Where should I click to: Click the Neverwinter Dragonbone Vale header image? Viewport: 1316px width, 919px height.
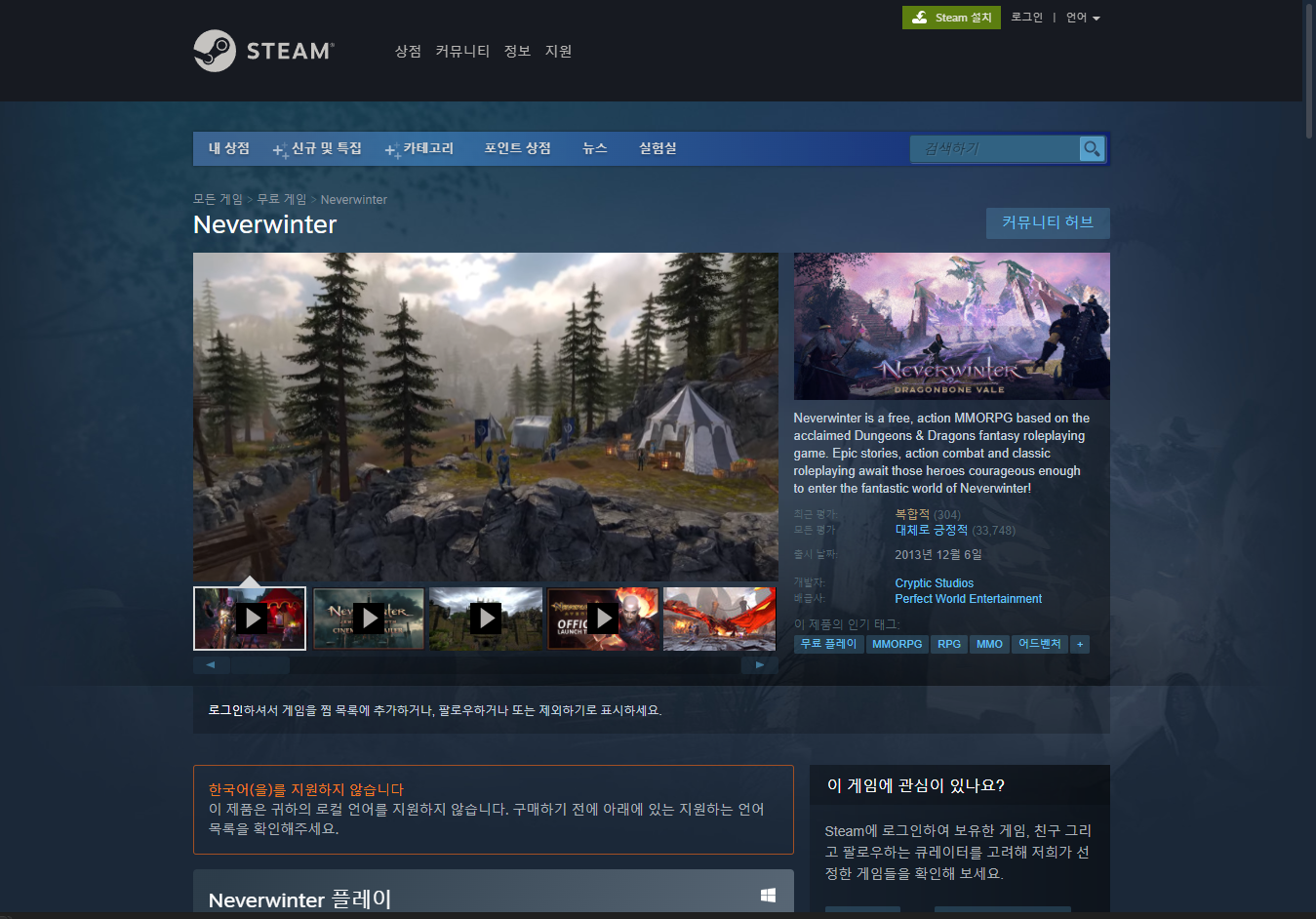[x=952, y=326]
